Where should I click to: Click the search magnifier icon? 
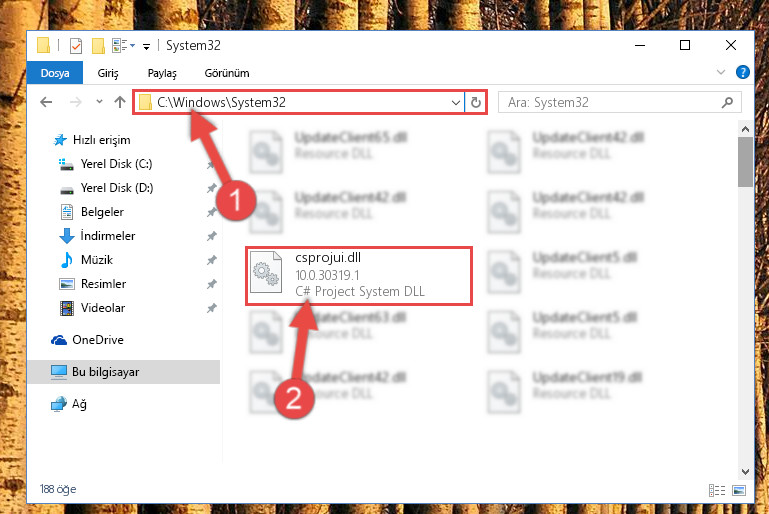(x=727, y=103)
